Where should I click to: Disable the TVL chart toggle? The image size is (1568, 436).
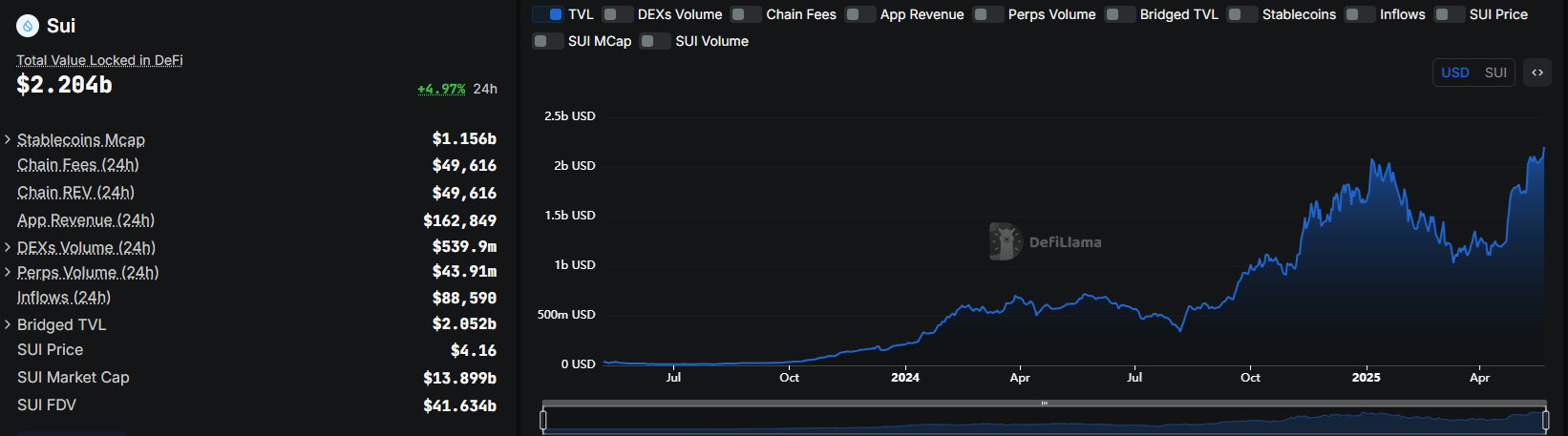tap(549, 14)
